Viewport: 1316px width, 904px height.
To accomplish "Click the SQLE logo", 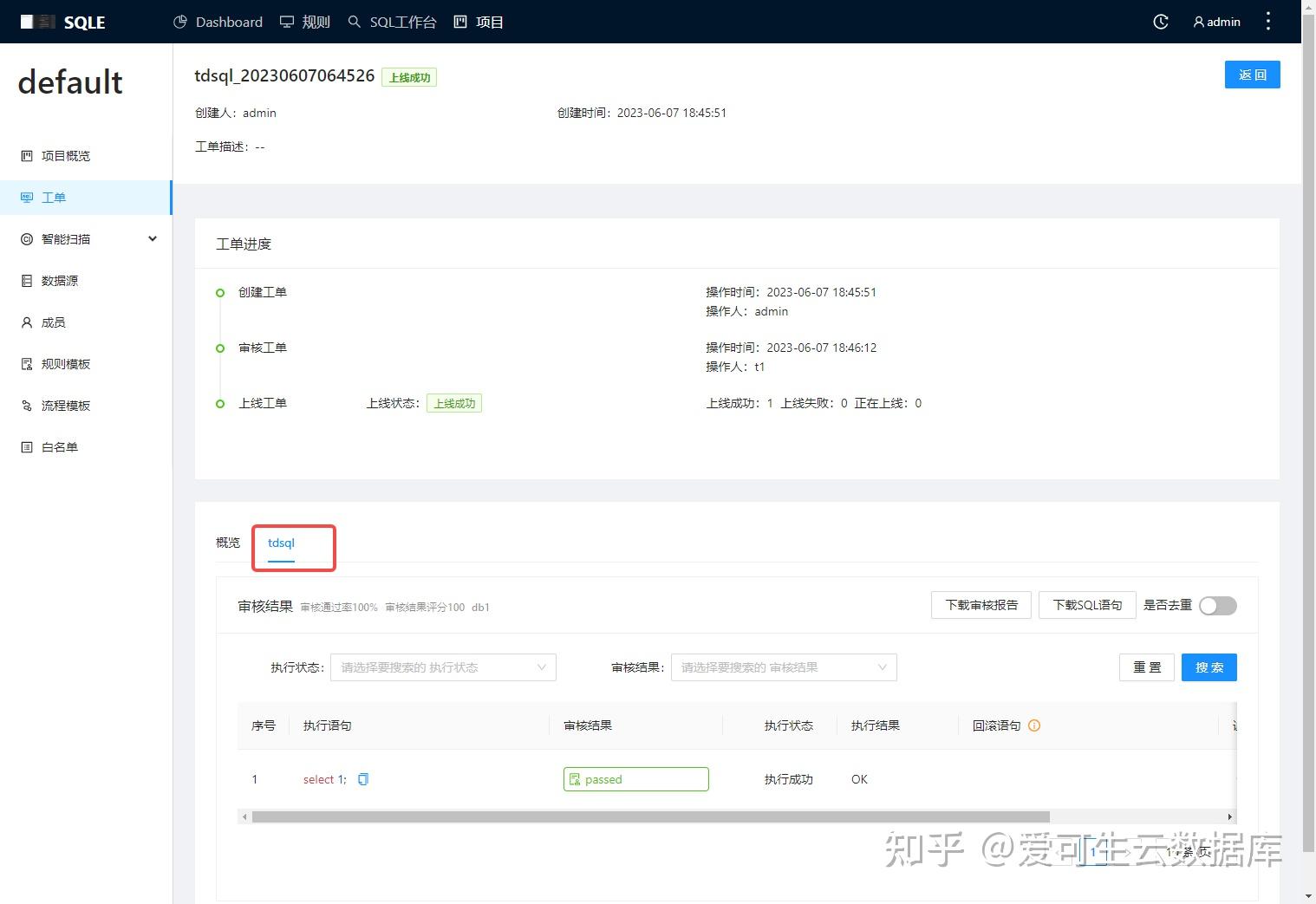I will click(62, 22).
